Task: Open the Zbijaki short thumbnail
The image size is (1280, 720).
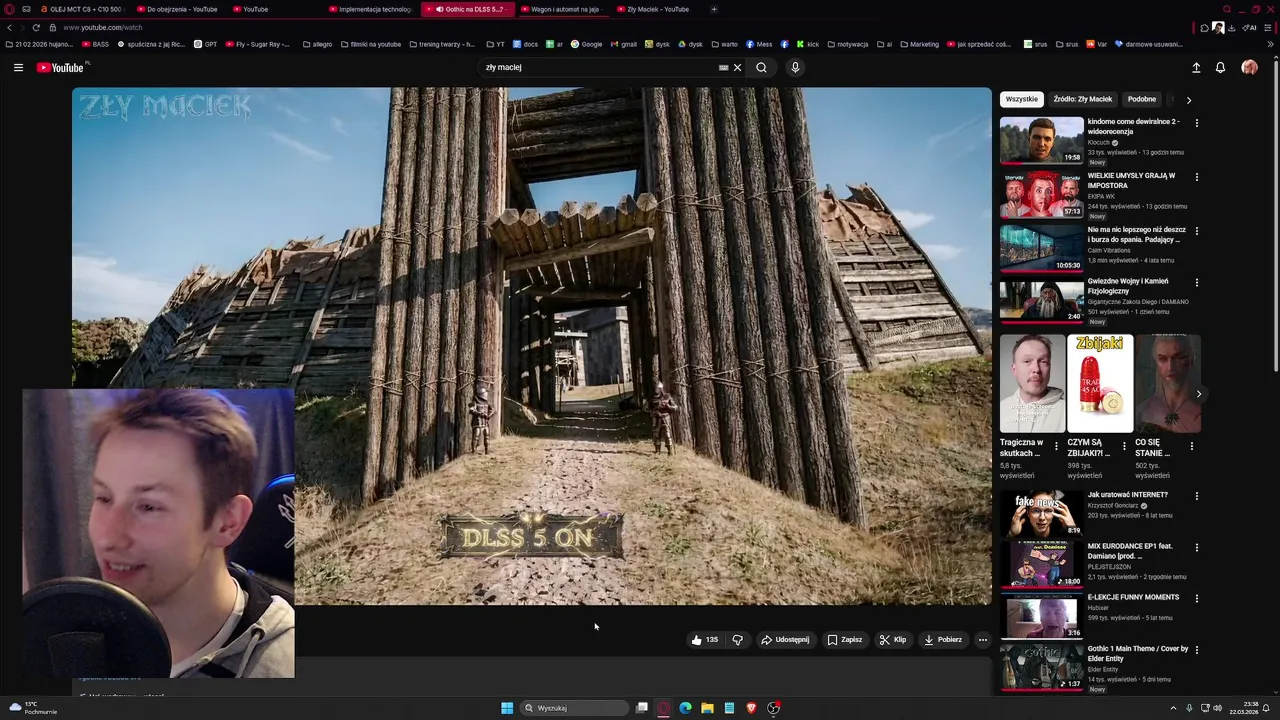Action: click(1100, 384)
